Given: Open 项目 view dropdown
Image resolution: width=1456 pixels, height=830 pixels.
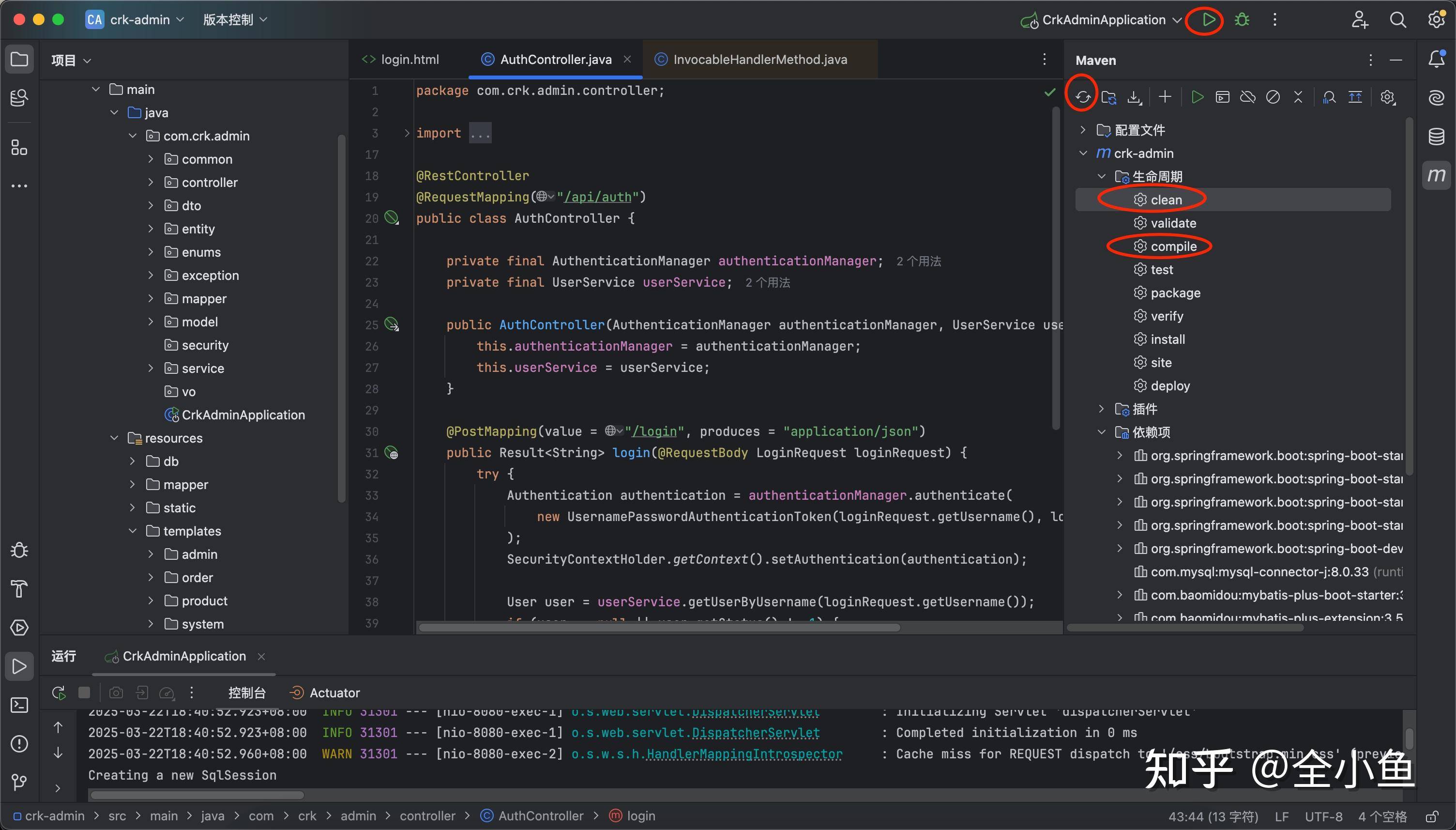Looking at the screenshot, I should tap(71, 60).
